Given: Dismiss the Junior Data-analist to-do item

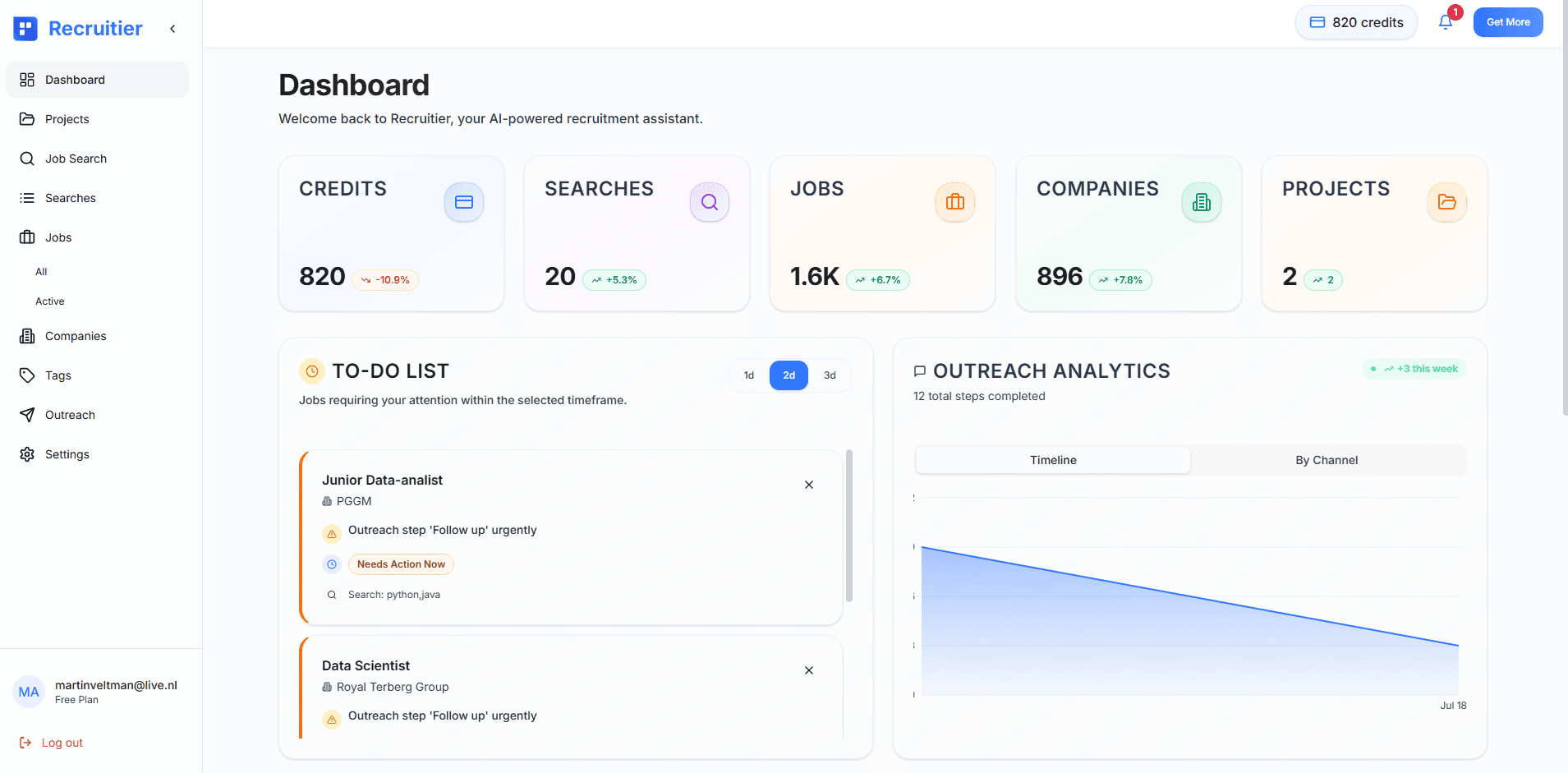Looking at the screenshot, I should [808, 485].
